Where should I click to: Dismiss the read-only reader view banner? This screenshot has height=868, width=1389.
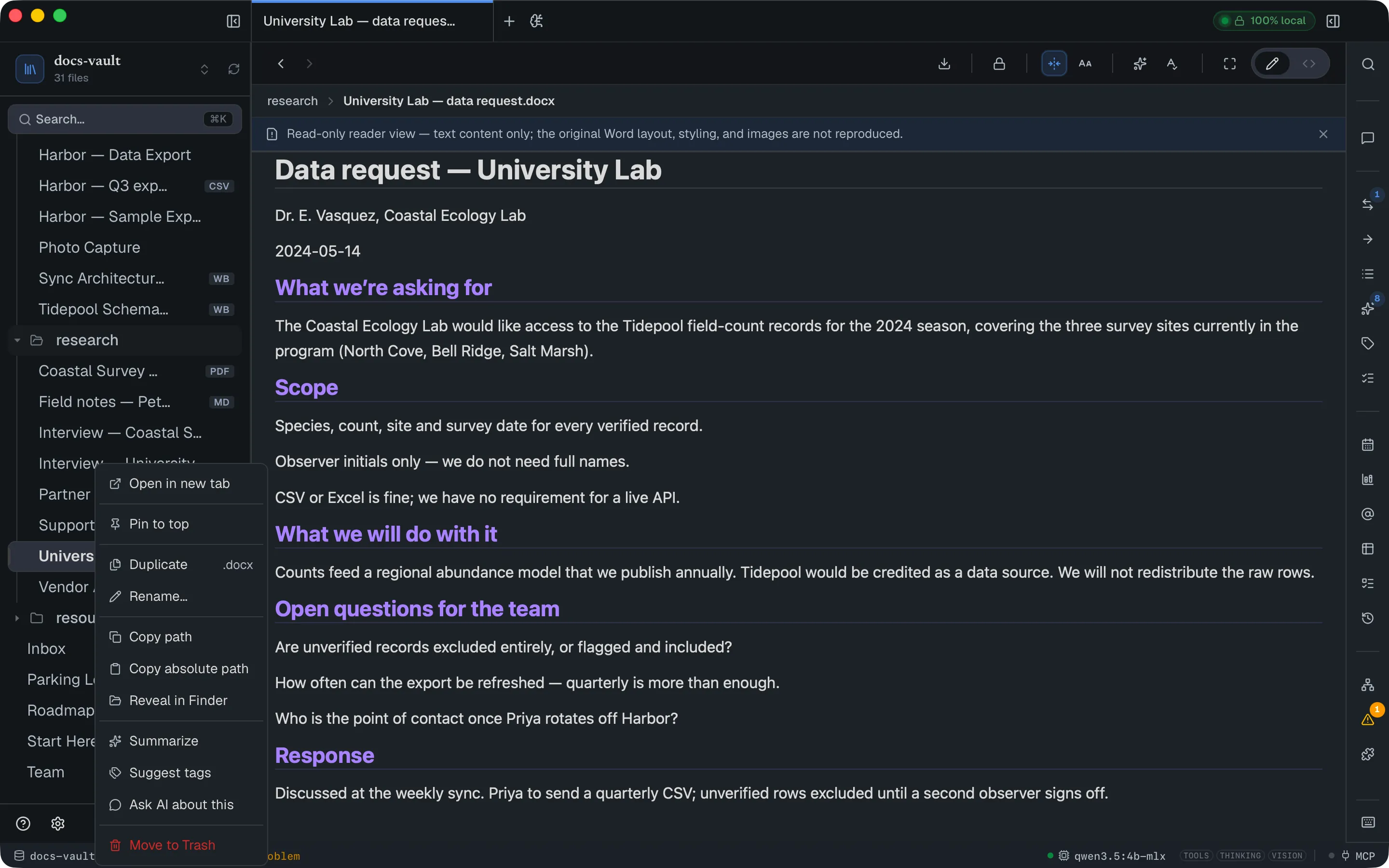(1323, 134)
